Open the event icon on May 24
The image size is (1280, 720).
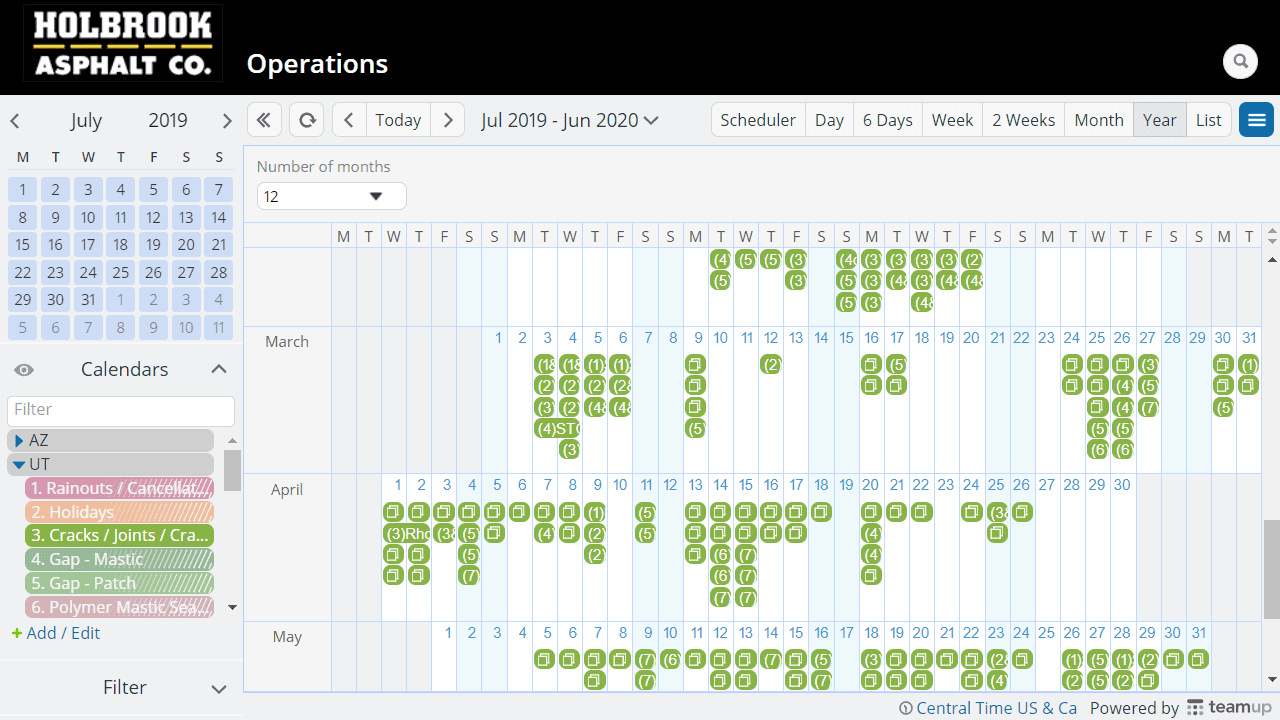[1022, 659]
